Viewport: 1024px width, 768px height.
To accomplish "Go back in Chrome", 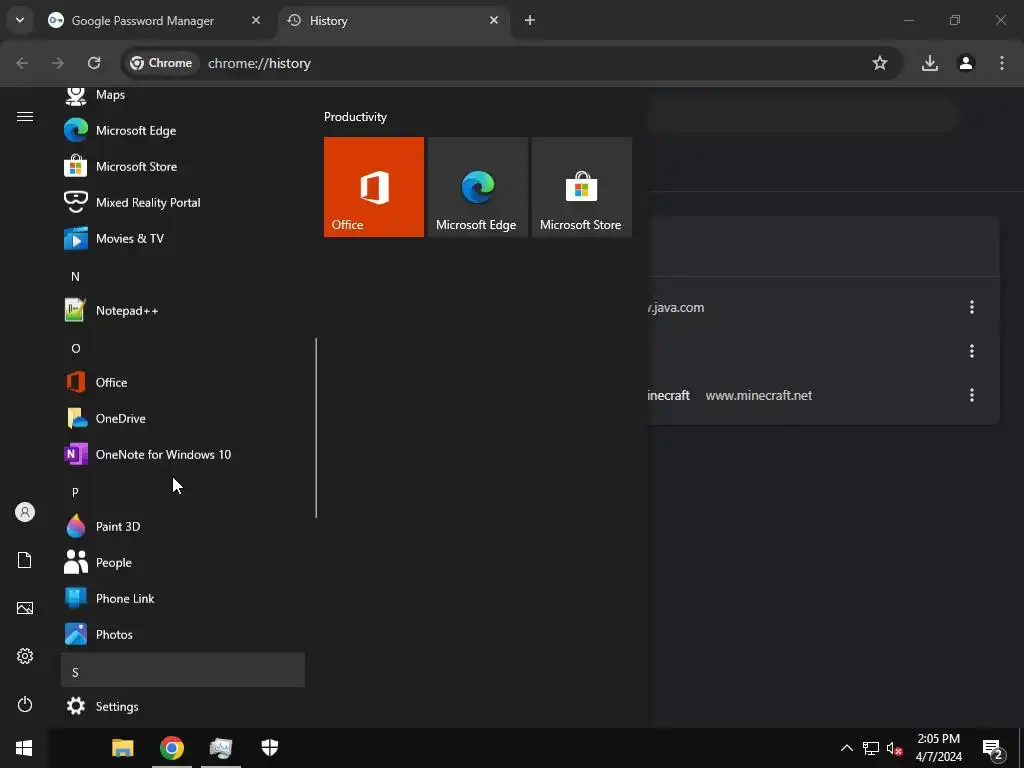I will pos(22,63).
